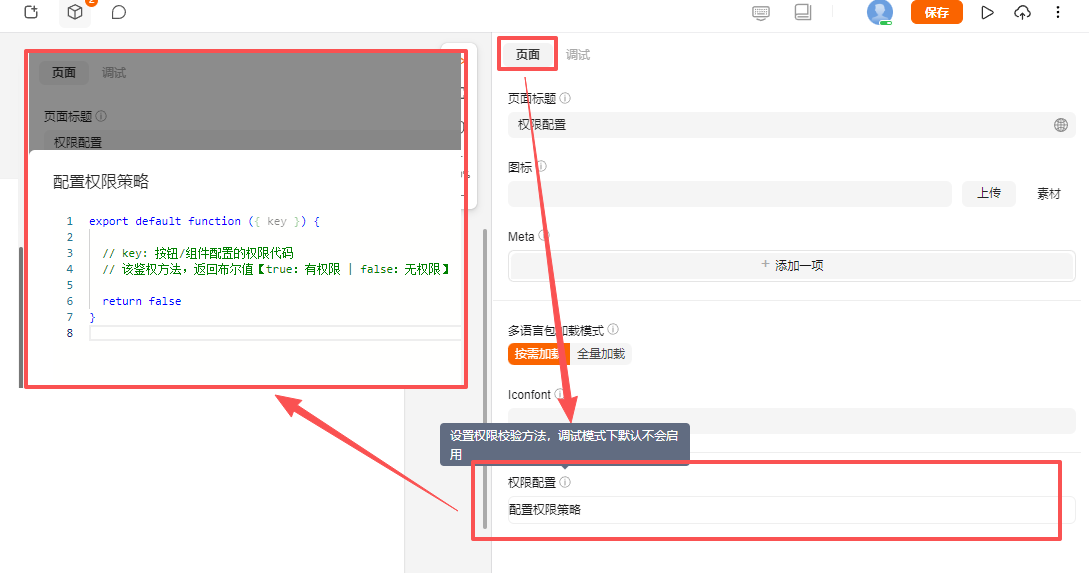Viewport: 1089px width, 573px height.
Task: Click the play preview icon
Action: click(987, 13)
